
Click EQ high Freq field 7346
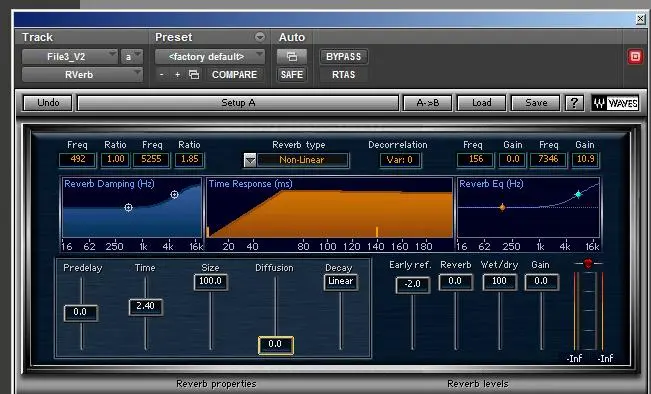point(548,160)
